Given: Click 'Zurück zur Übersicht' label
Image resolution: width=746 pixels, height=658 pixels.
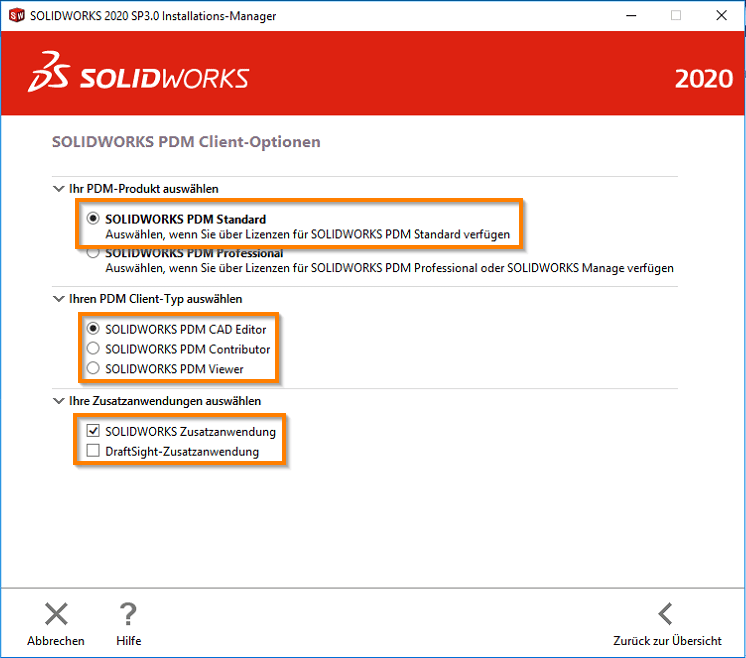Looking at the screenshot, I should pos(667,641).
